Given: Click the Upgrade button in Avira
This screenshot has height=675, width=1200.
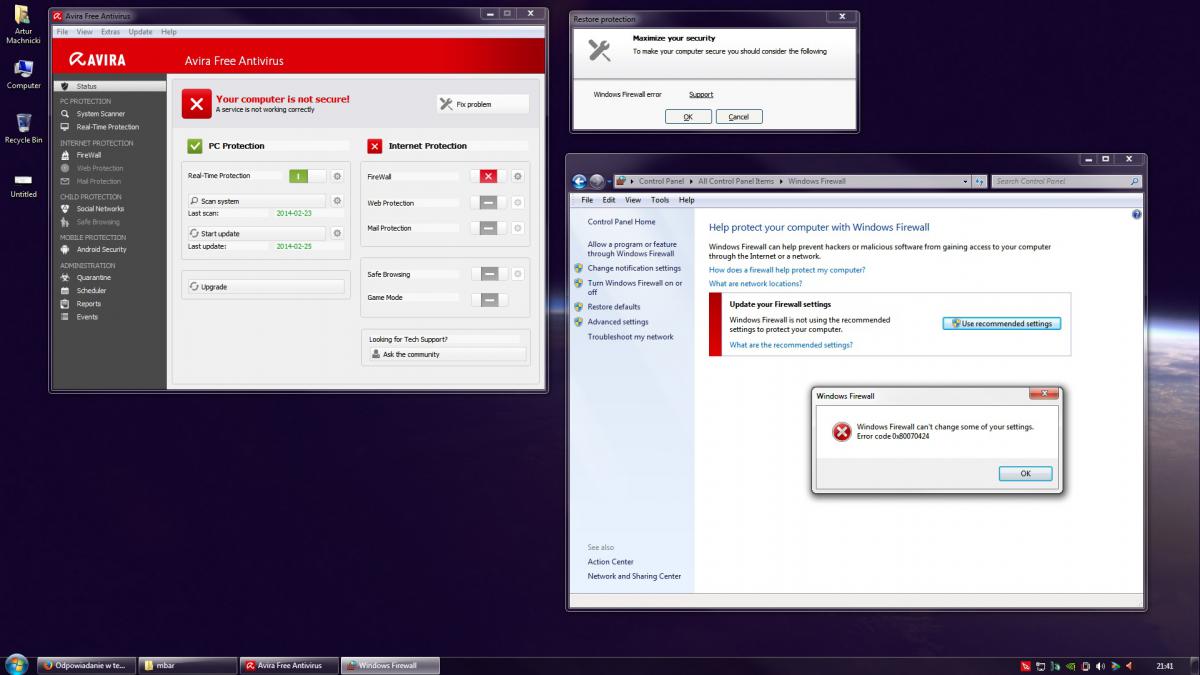Looking at the screenshot, I should [266, 287].
